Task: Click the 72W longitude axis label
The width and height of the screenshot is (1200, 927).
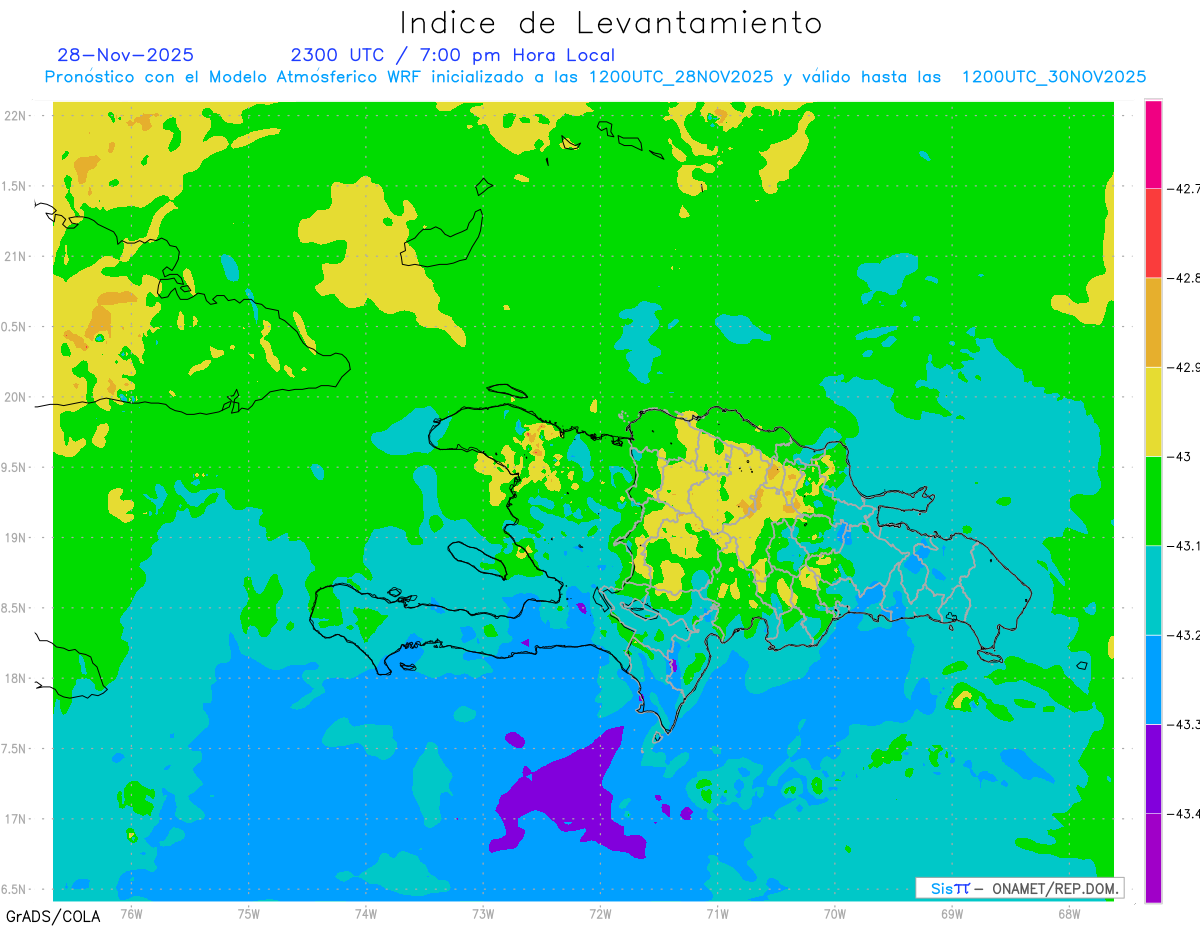Action: click(x=600, y=914)
